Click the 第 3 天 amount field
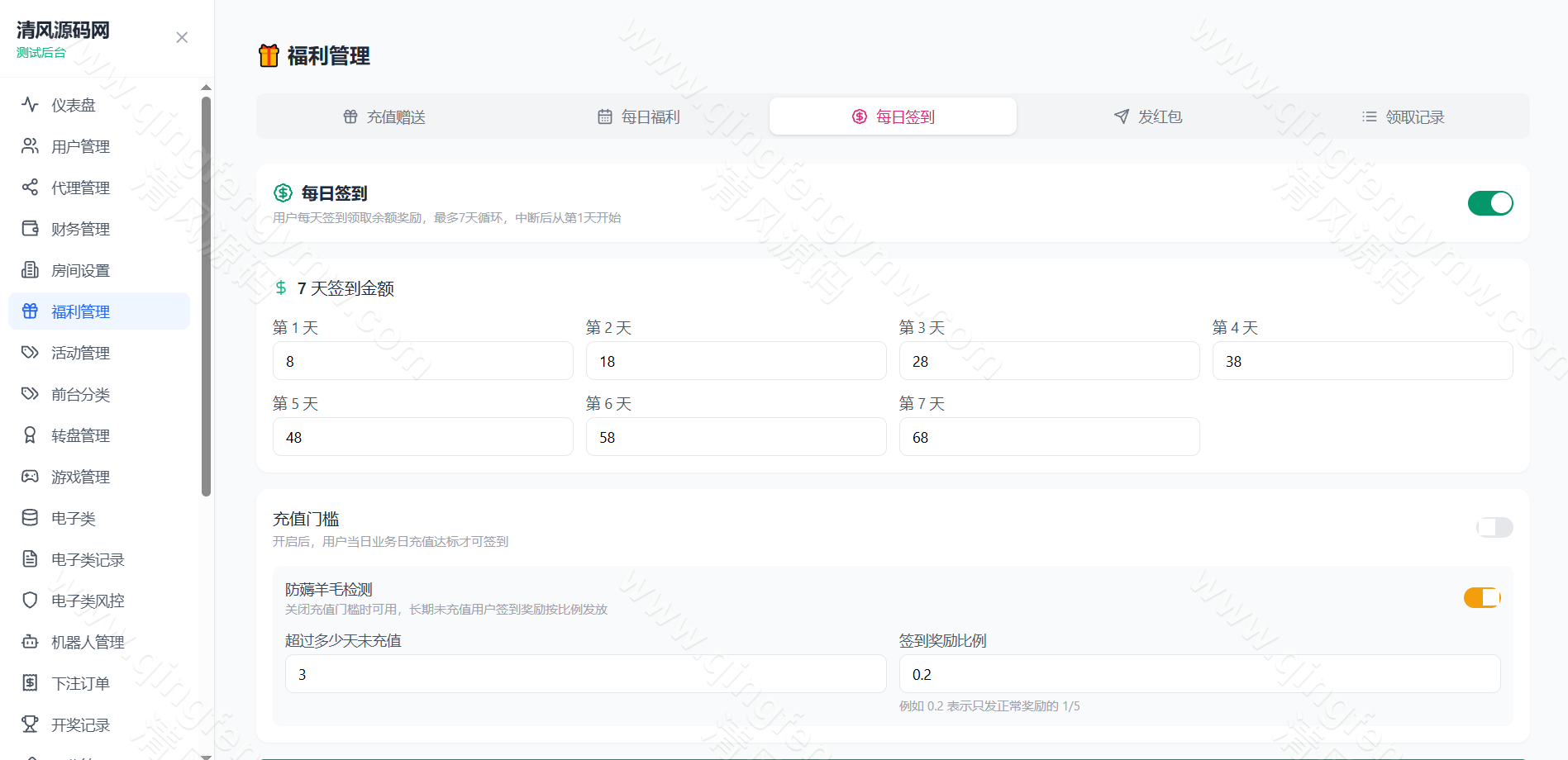The image size is (1568, 760). [1050, 361]
